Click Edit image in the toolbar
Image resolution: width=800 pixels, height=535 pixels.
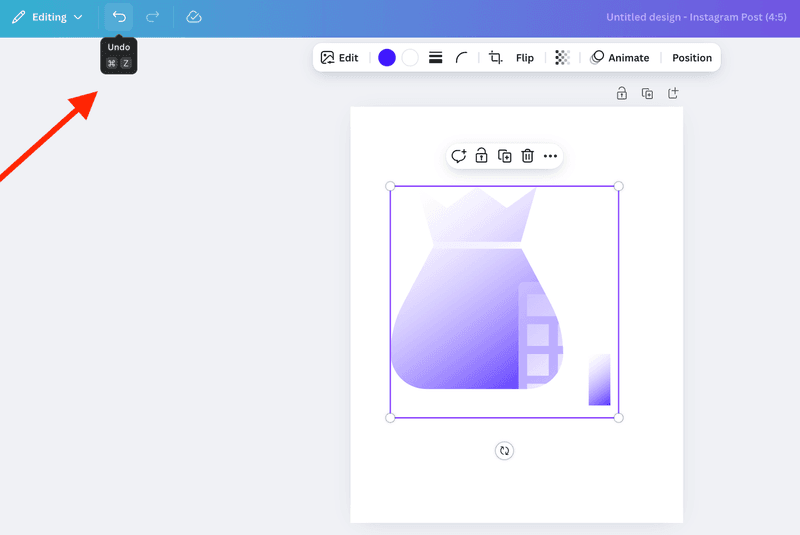click(339, 58)
